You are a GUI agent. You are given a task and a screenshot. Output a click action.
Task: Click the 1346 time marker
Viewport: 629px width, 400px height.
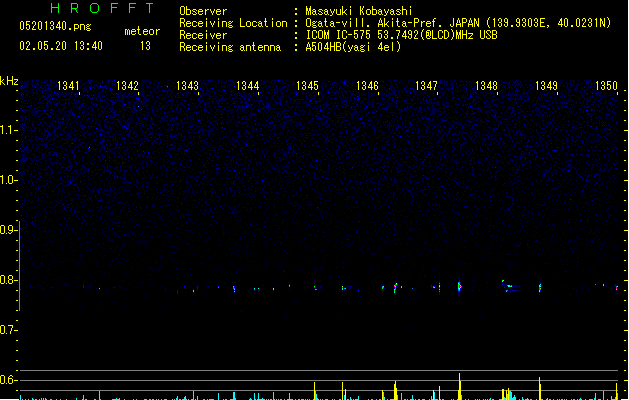tap(367, 86)
